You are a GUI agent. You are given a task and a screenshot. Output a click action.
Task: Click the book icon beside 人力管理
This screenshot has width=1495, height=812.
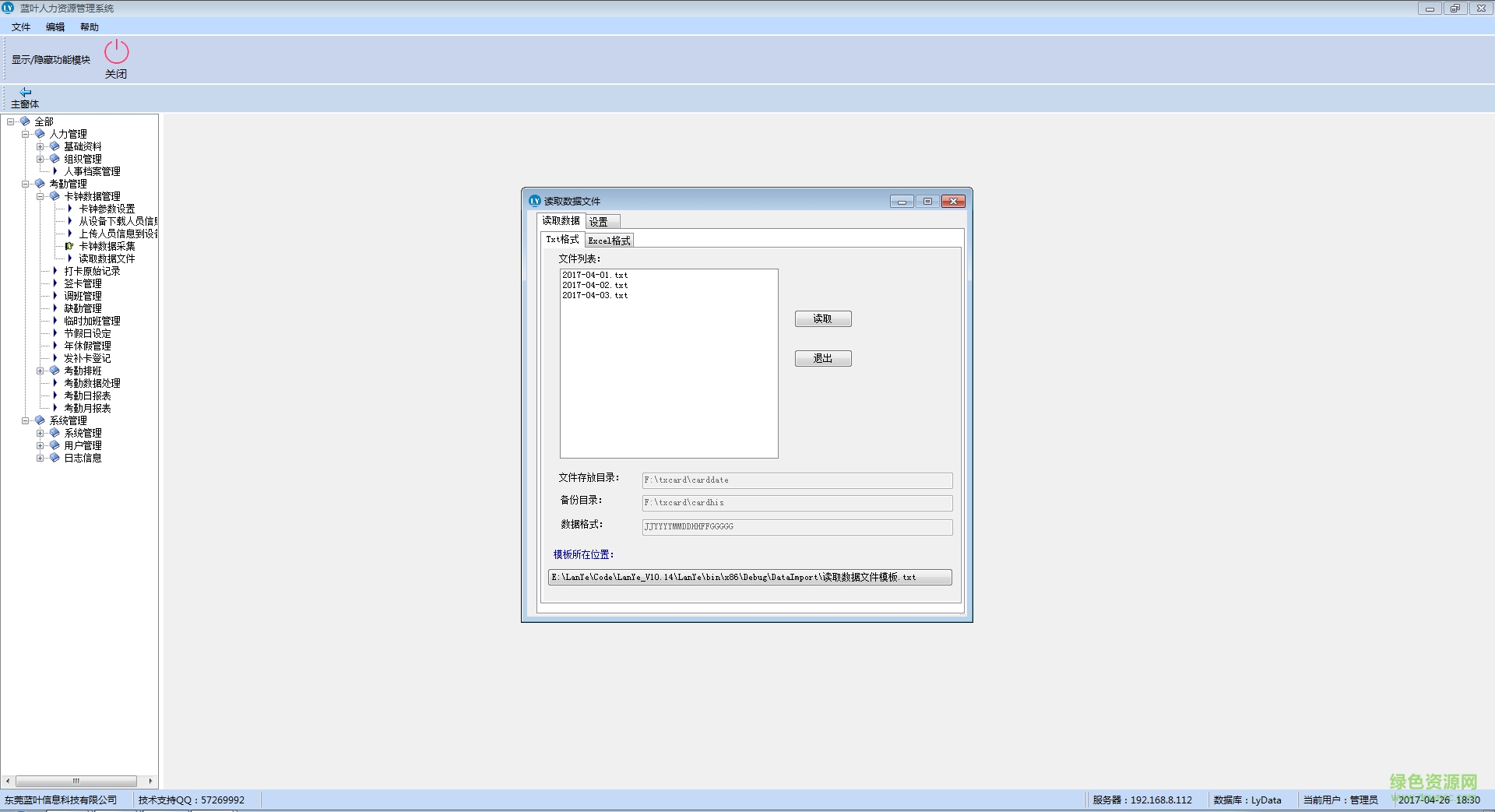coord(40,134)
